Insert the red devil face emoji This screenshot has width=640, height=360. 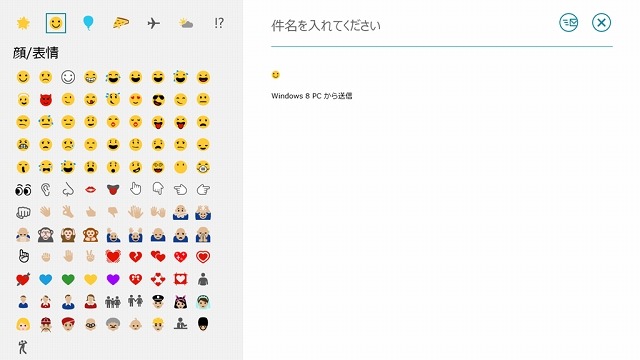[x=46, y=100]
